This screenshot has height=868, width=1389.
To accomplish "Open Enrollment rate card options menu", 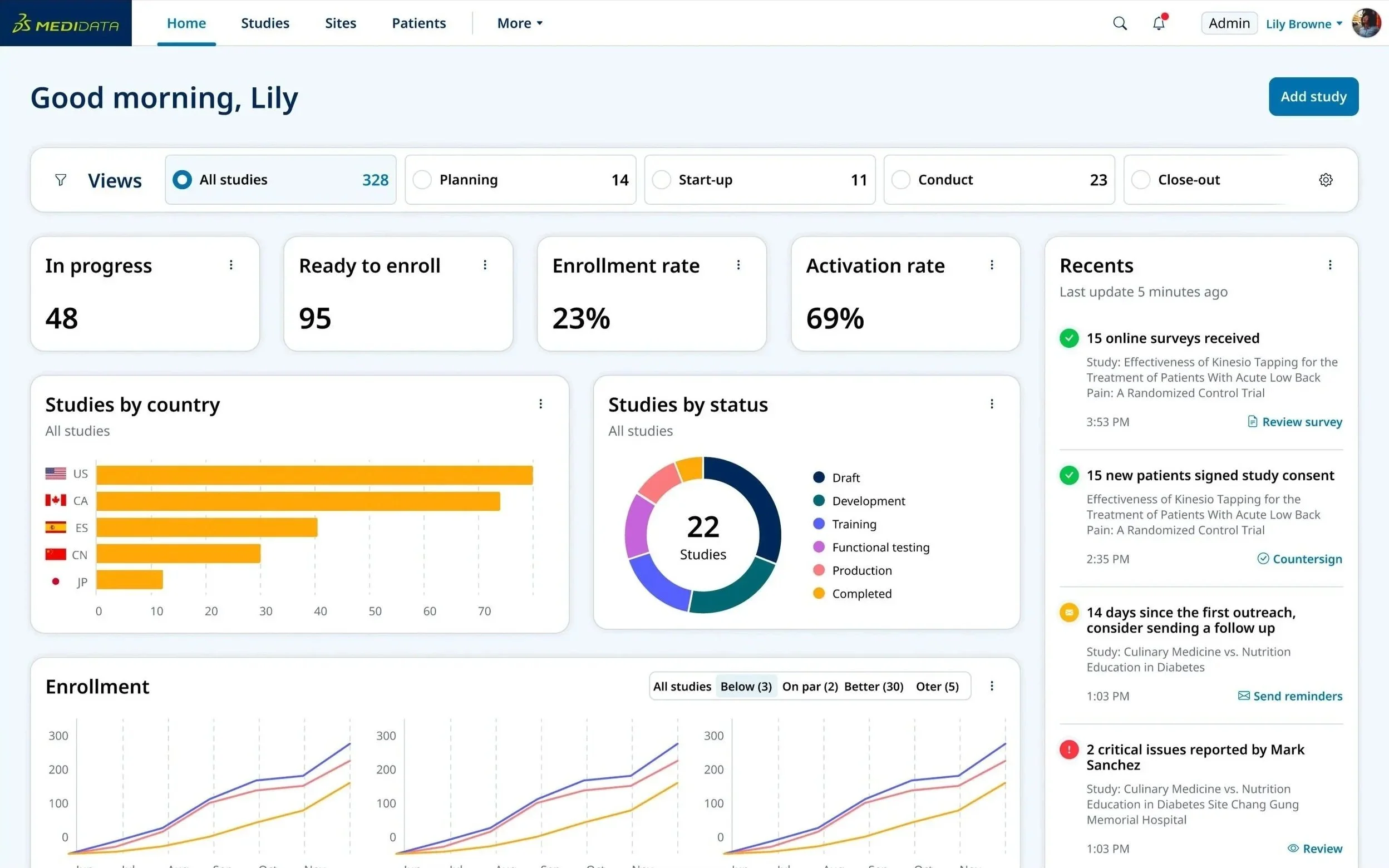I will [738, 265].
